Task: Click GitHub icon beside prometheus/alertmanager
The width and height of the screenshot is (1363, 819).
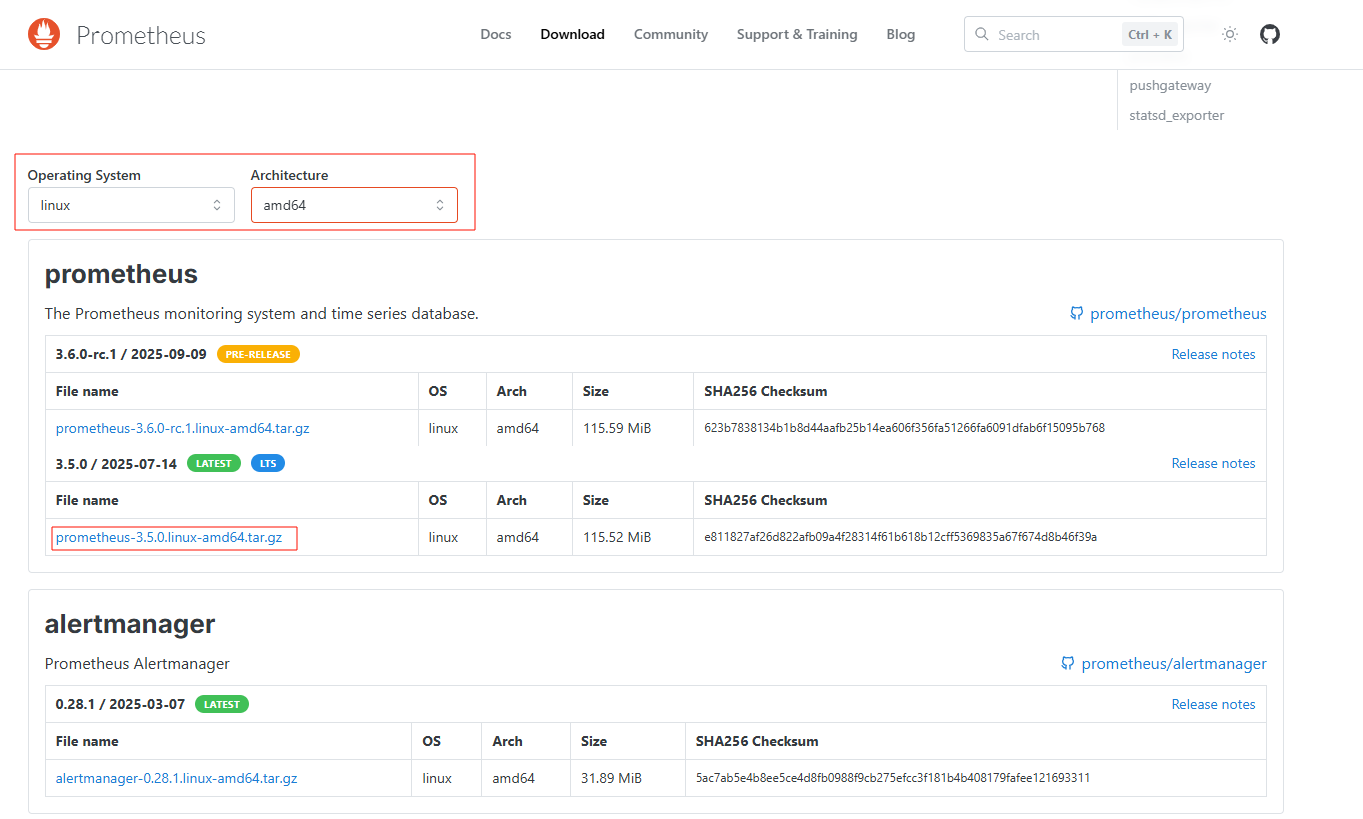Action: pos(1068,664)
